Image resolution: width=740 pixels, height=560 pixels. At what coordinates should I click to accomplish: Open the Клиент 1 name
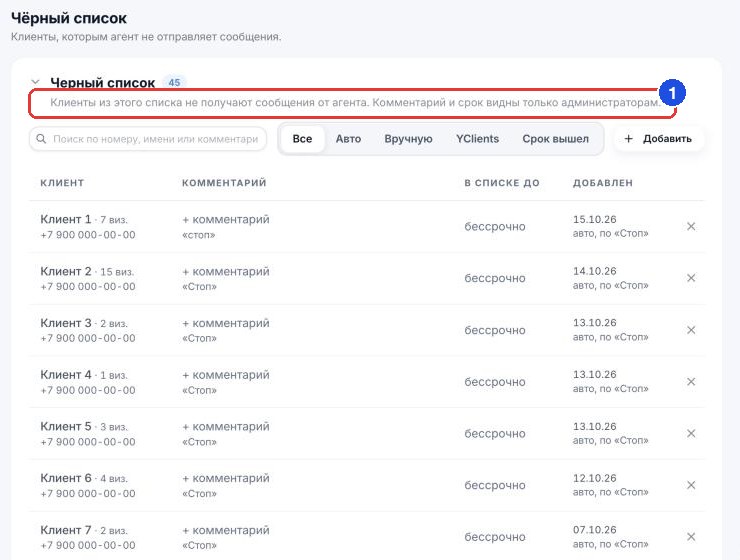[x=66, y=219]
